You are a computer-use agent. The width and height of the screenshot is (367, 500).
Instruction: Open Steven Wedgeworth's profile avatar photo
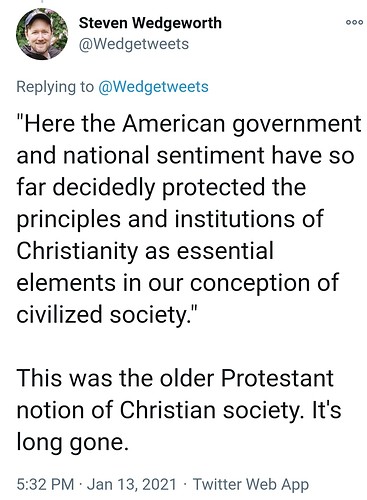click(42, 34)
